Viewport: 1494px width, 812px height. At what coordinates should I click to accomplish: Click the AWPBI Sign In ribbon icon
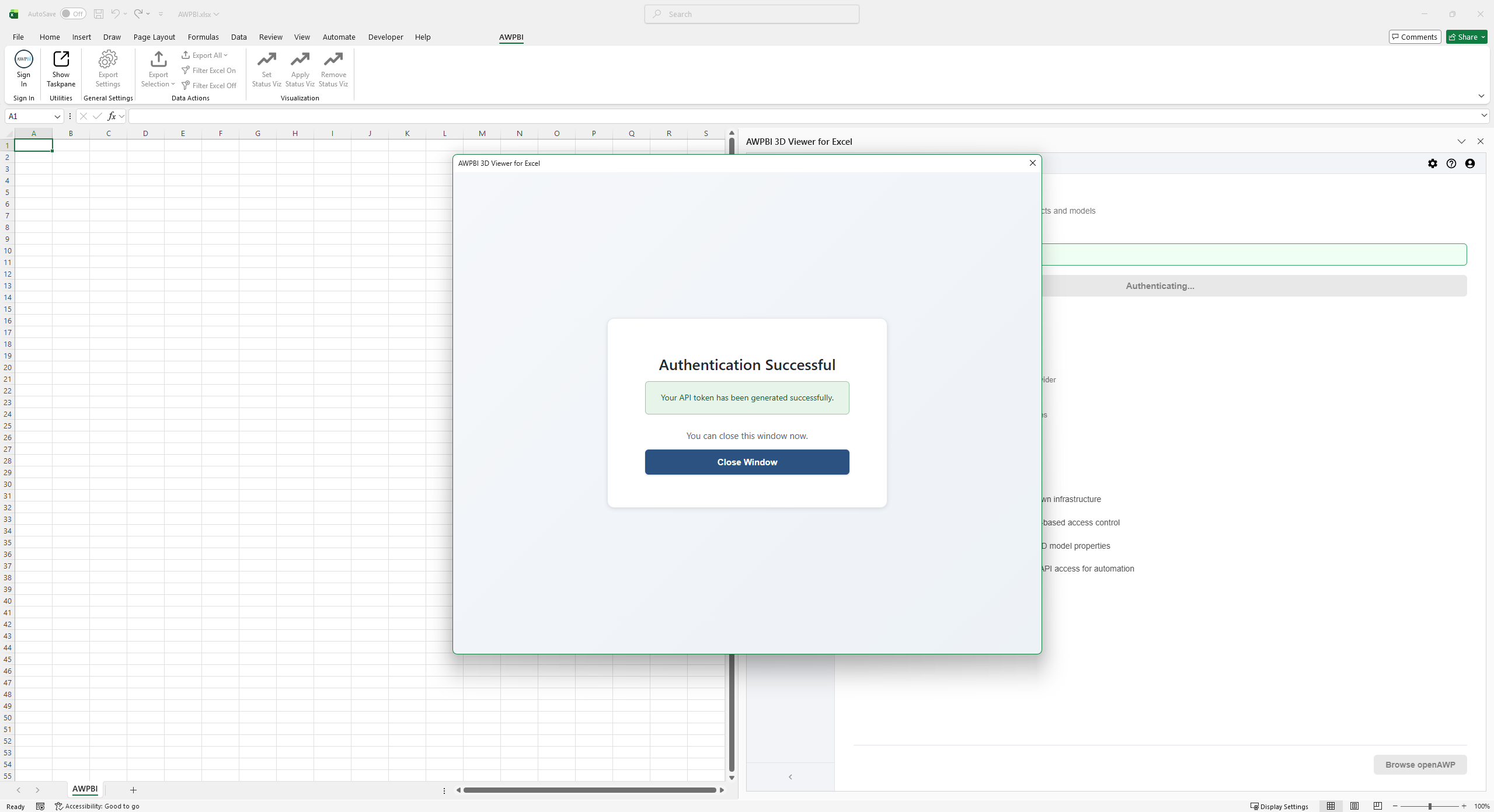pyautogui.click(x=23, y=59)
